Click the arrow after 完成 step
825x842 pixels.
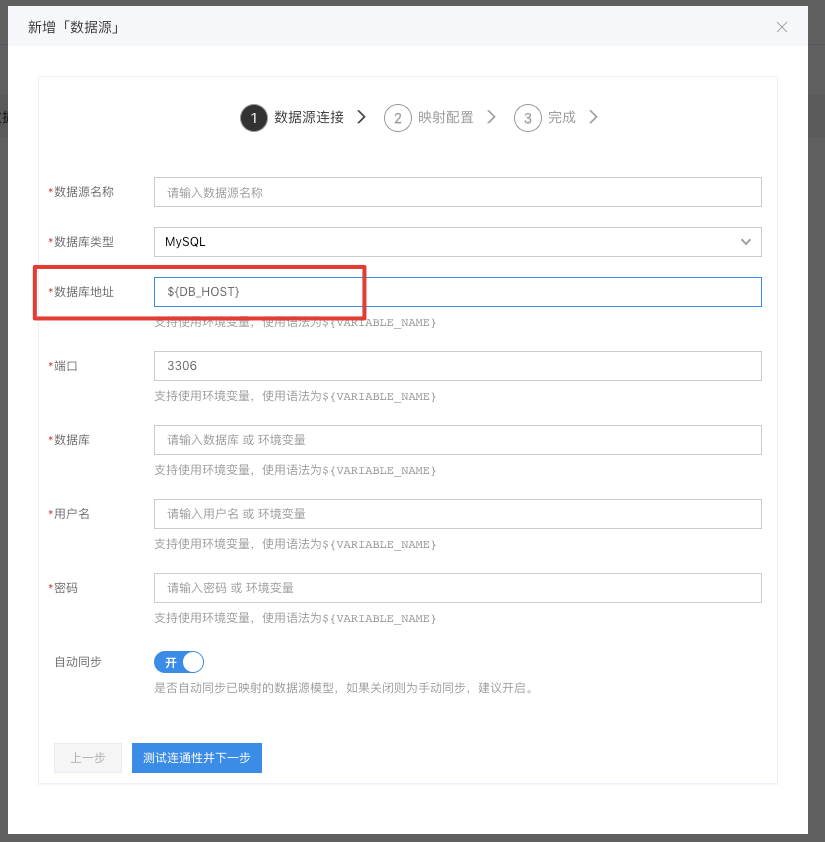(x=593, y=117)
